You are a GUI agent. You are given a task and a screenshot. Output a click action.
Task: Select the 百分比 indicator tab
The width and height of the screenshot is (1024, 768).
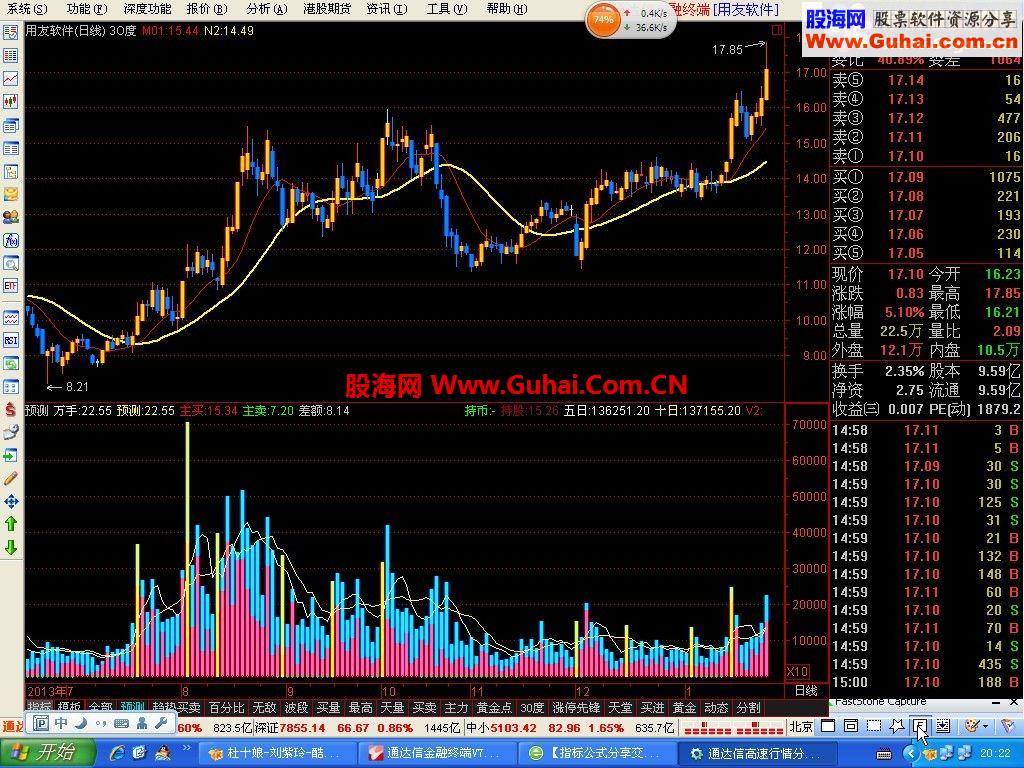tap(226, 707)
